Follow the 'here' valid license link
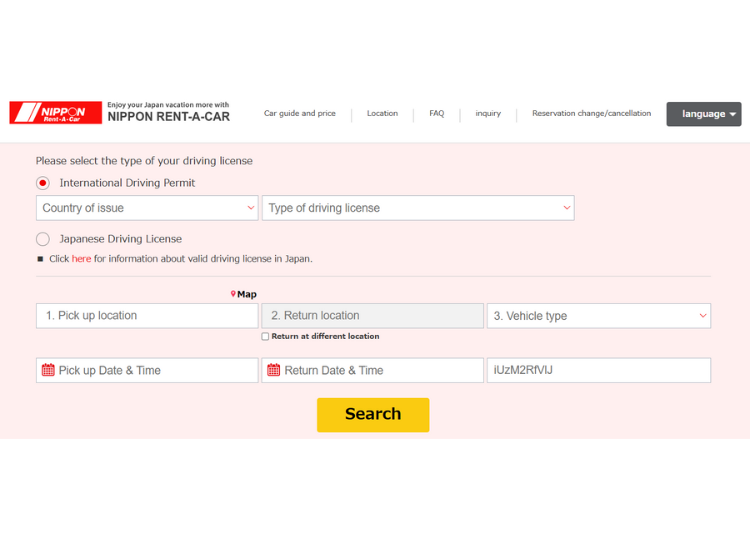Image resolution: width=750 pixels, height=536 pixels. point(81,259)
